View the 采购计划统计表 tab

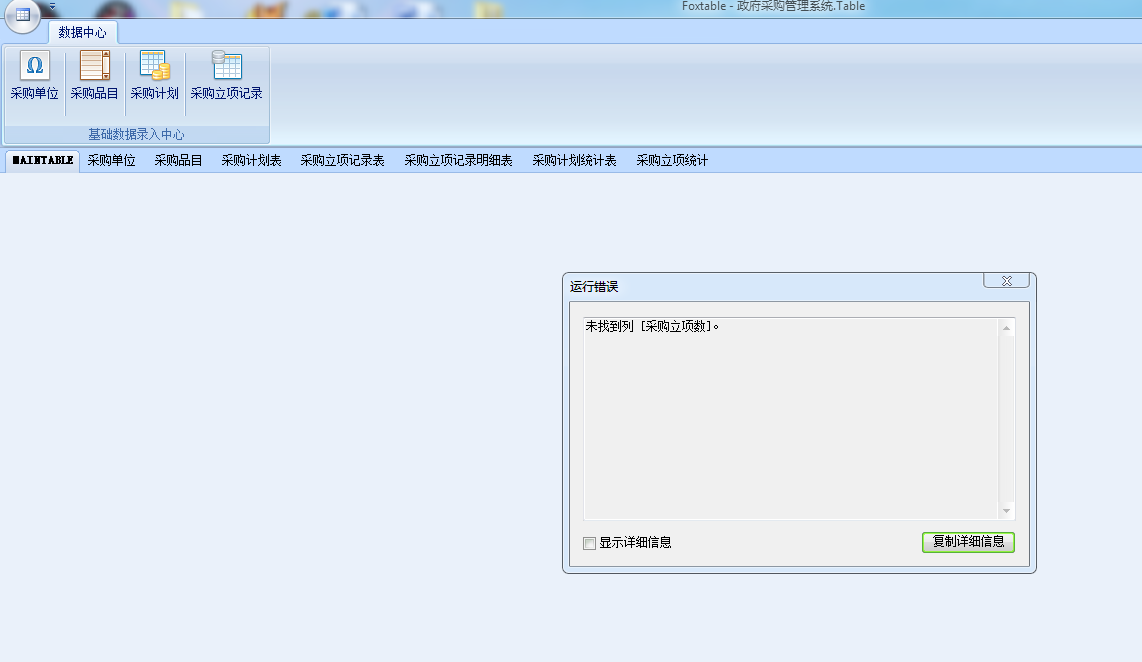[x=574, y=160]
